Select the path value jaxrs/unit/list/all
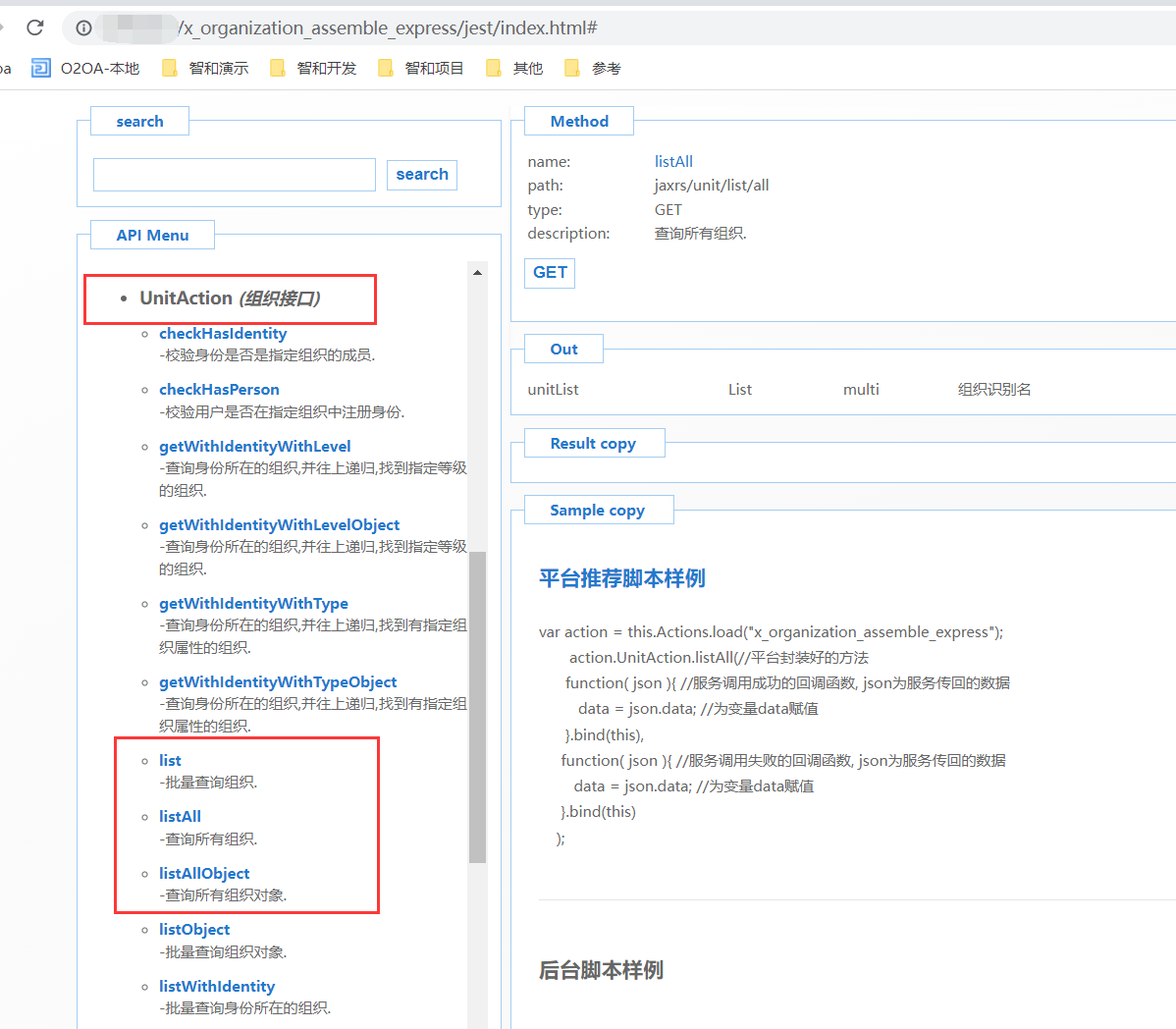Viewport: 1176px width, 1029px height. (711, 186)
